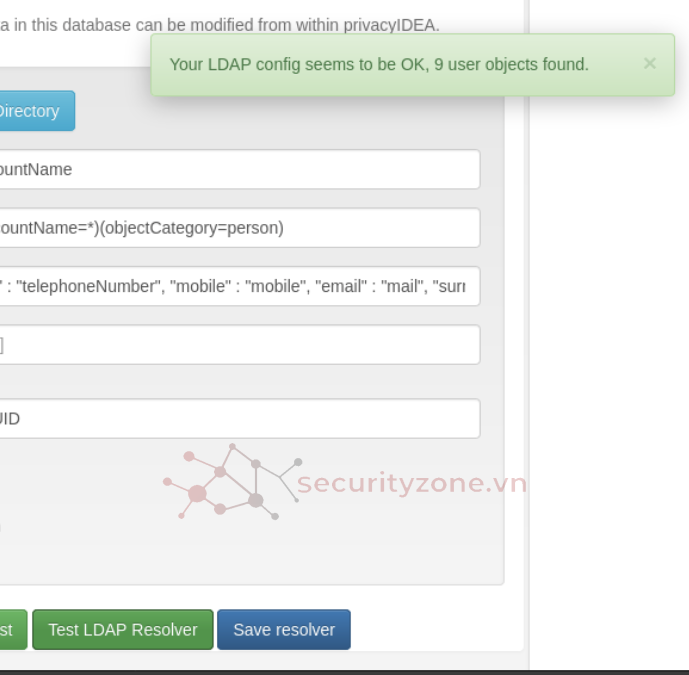Save the resolver configuration
The width and height of the screenshot is (689, 675).
click(x=284, y=630)
